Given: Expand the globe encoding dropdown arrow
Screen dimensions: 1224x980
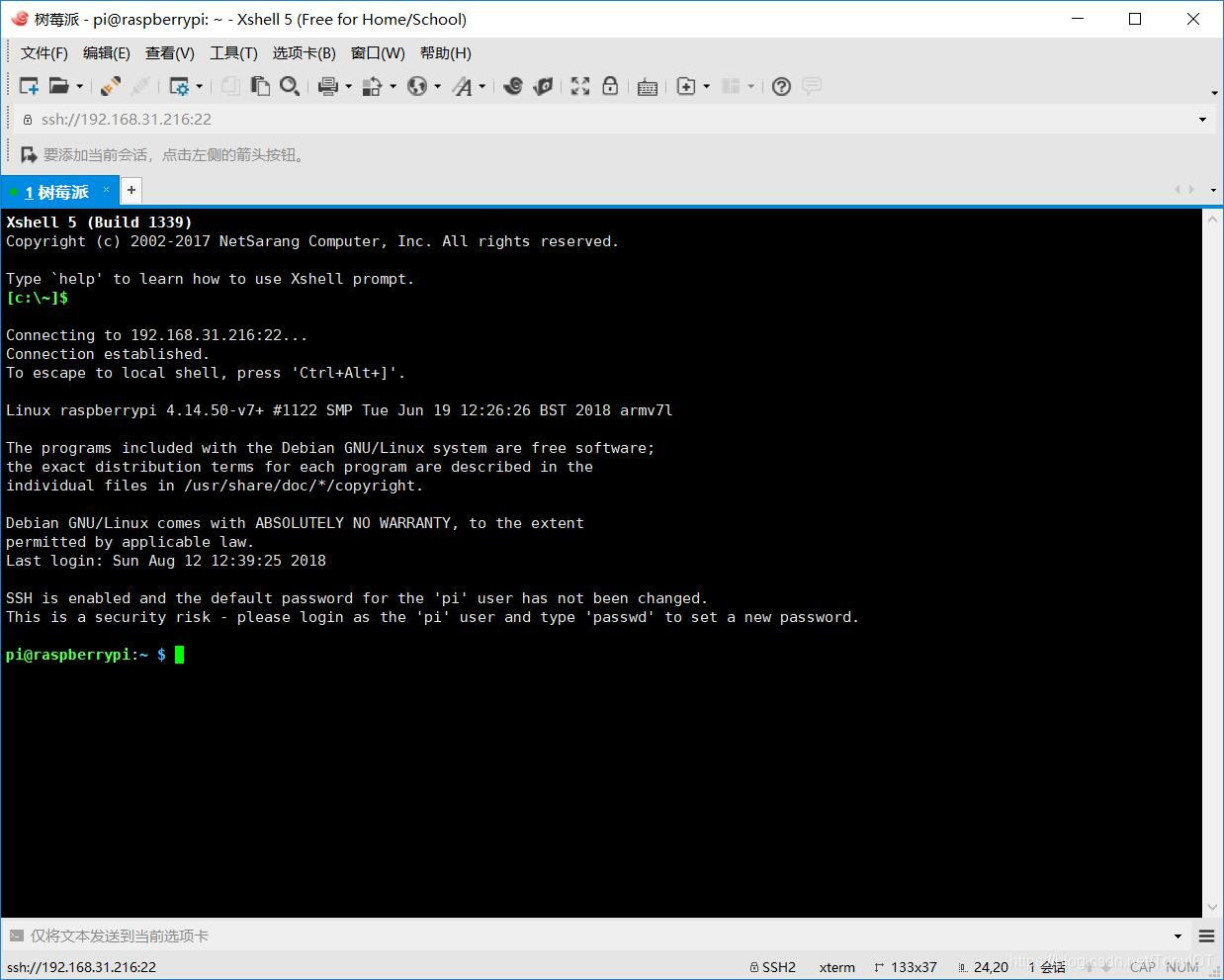Looking at the screenshot, I should tap(437, 86).
